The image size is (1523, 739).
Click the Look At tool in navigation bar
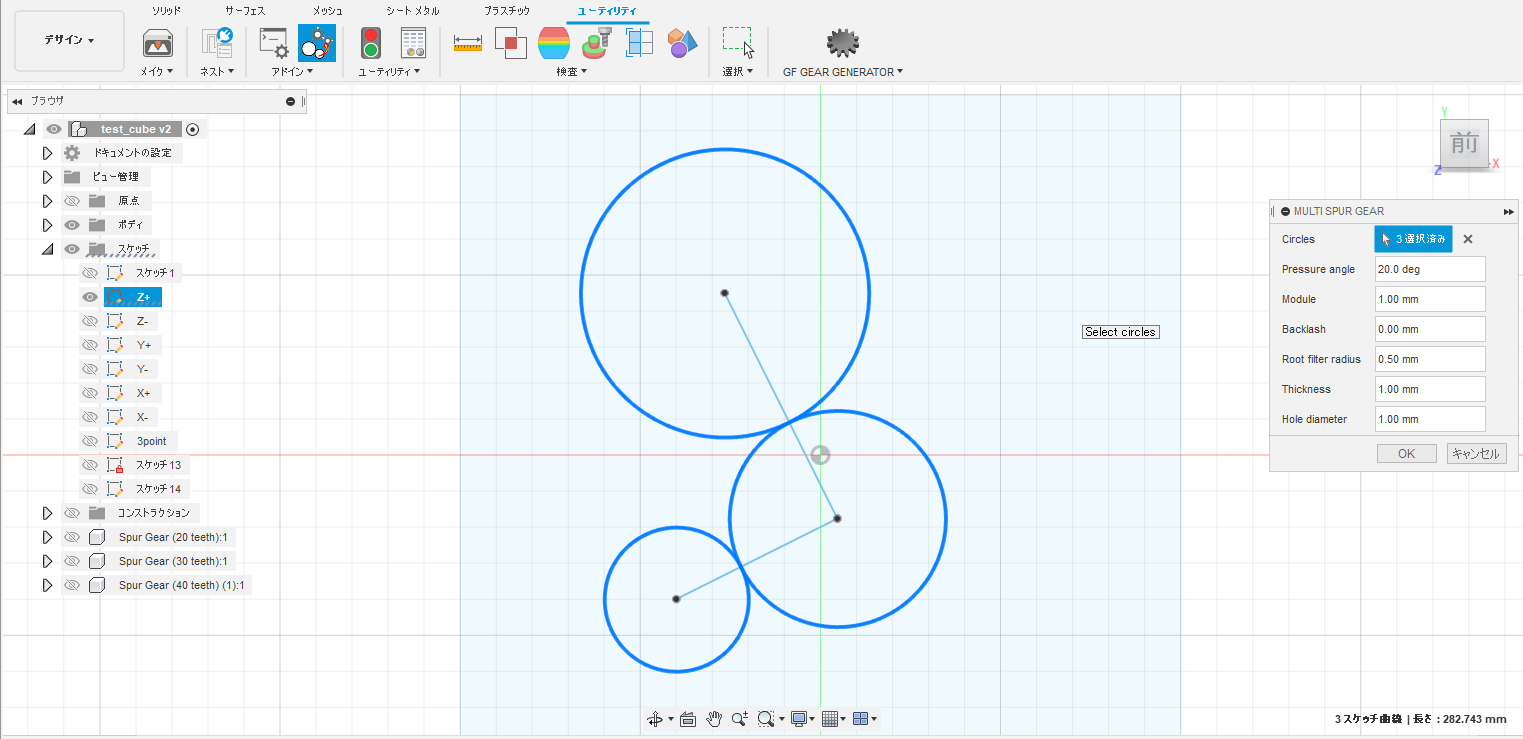click(687, 718)
